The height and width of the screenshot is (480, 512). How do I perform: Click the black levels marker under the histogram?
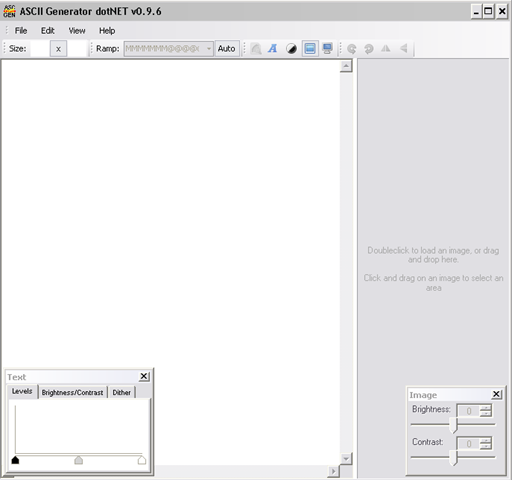[x=15, y=460]
